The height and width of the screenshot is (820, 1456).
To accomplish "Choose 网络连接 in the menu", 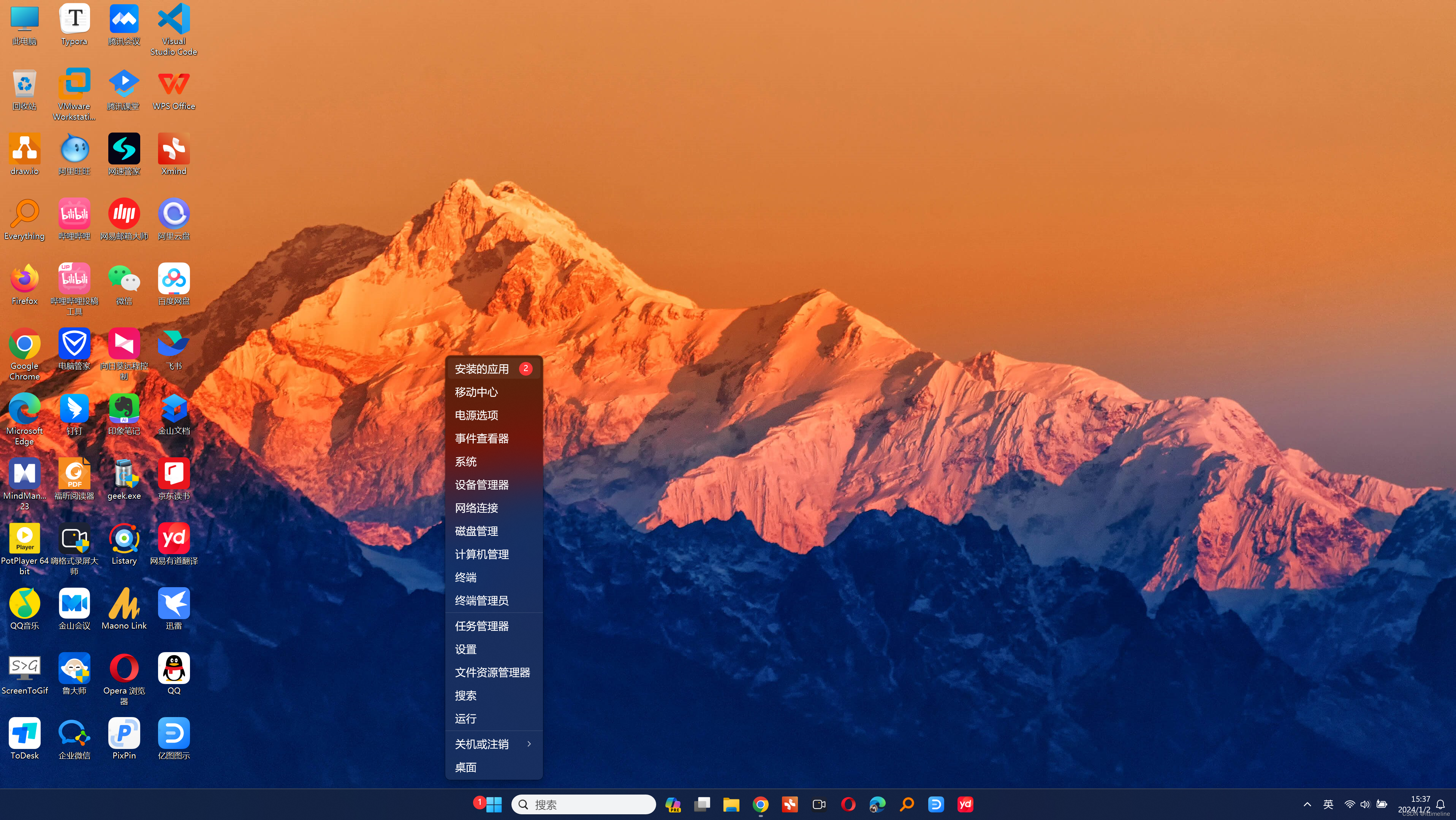I will pyautogui.click(x=494, y=508).
